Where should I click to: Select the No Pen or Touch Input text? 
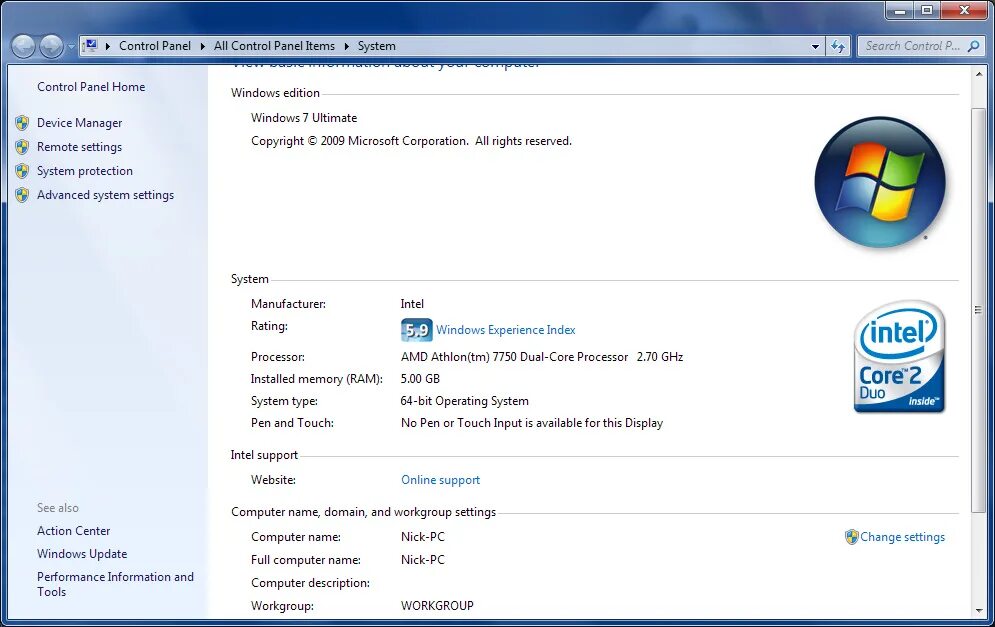532,423
